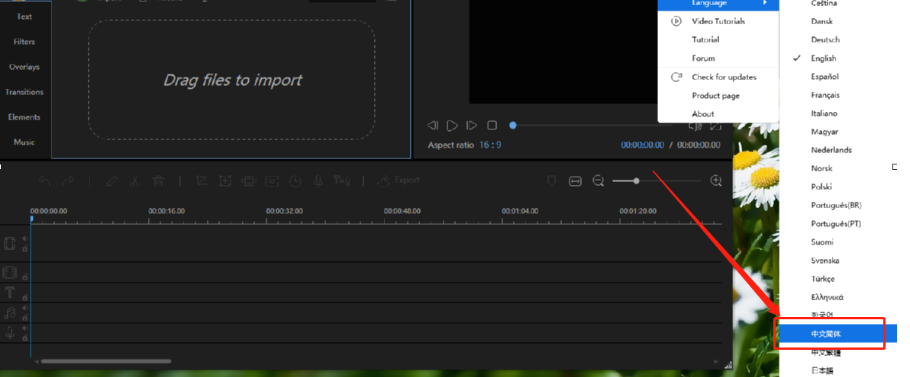Click the Export button
This screenshot has width=910, height=377.
[x=398, y=181]
